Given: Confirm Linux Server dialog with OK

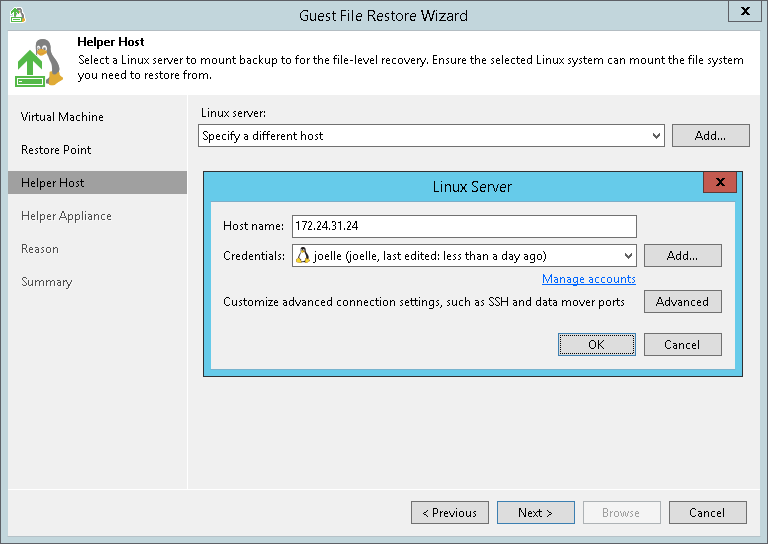Looking at the screenshot, I should coord(597,344).
